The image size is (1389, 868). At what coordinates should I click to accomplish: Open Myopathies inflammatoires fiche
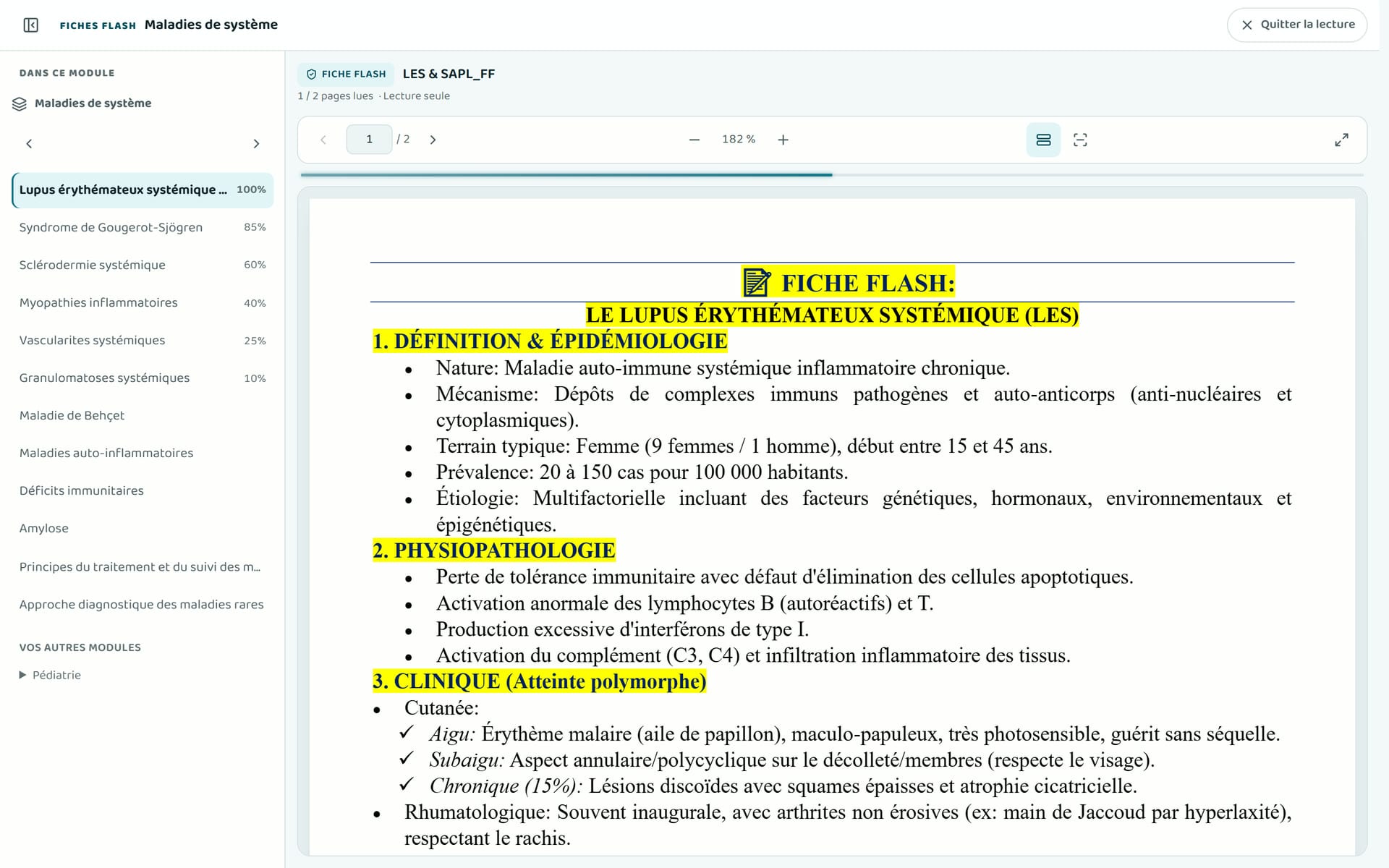coord(143,302)
